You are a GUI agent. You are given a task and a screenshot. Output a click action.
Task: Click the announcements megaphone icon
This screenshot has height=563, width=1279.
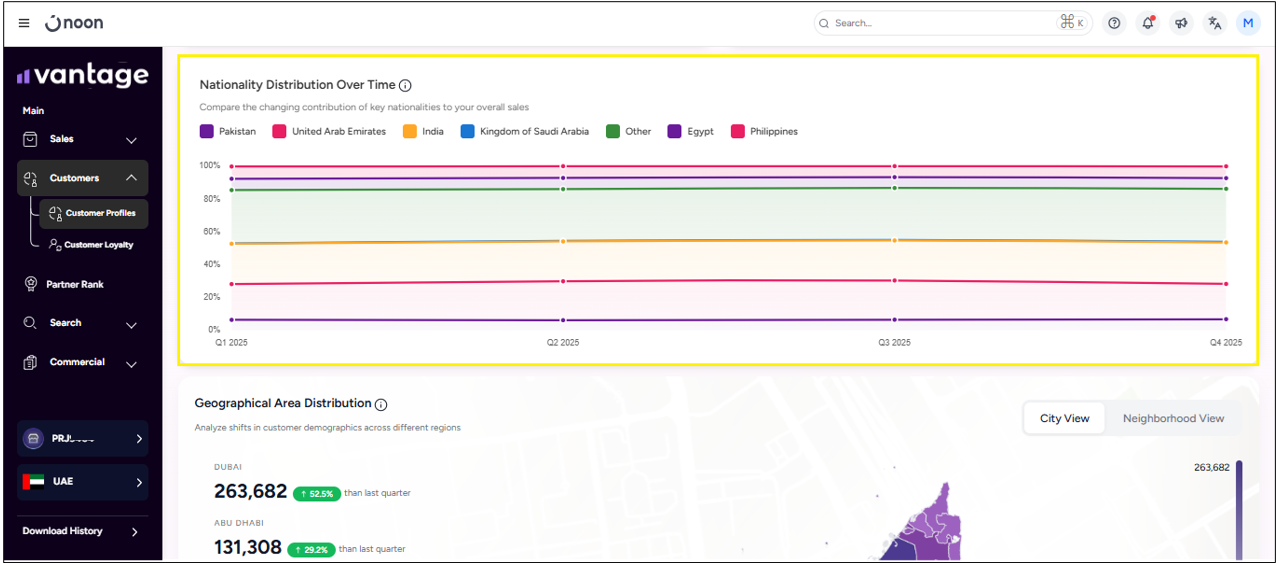1181,23
